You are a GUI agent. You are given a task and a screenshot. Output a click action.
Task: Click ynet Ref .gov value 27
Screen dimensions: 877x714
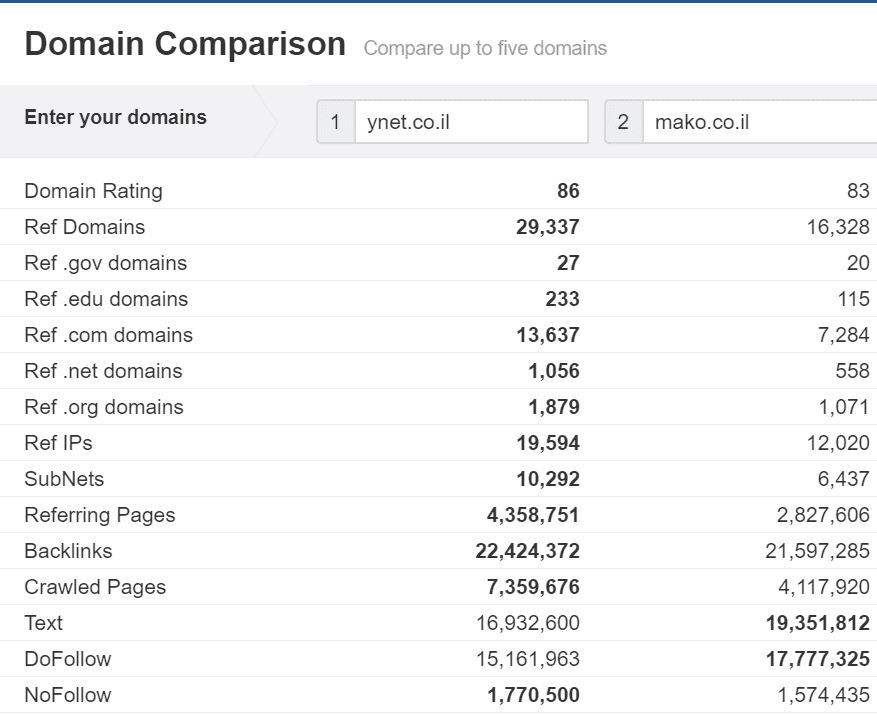pyautogui.click(x=568, y=263)
